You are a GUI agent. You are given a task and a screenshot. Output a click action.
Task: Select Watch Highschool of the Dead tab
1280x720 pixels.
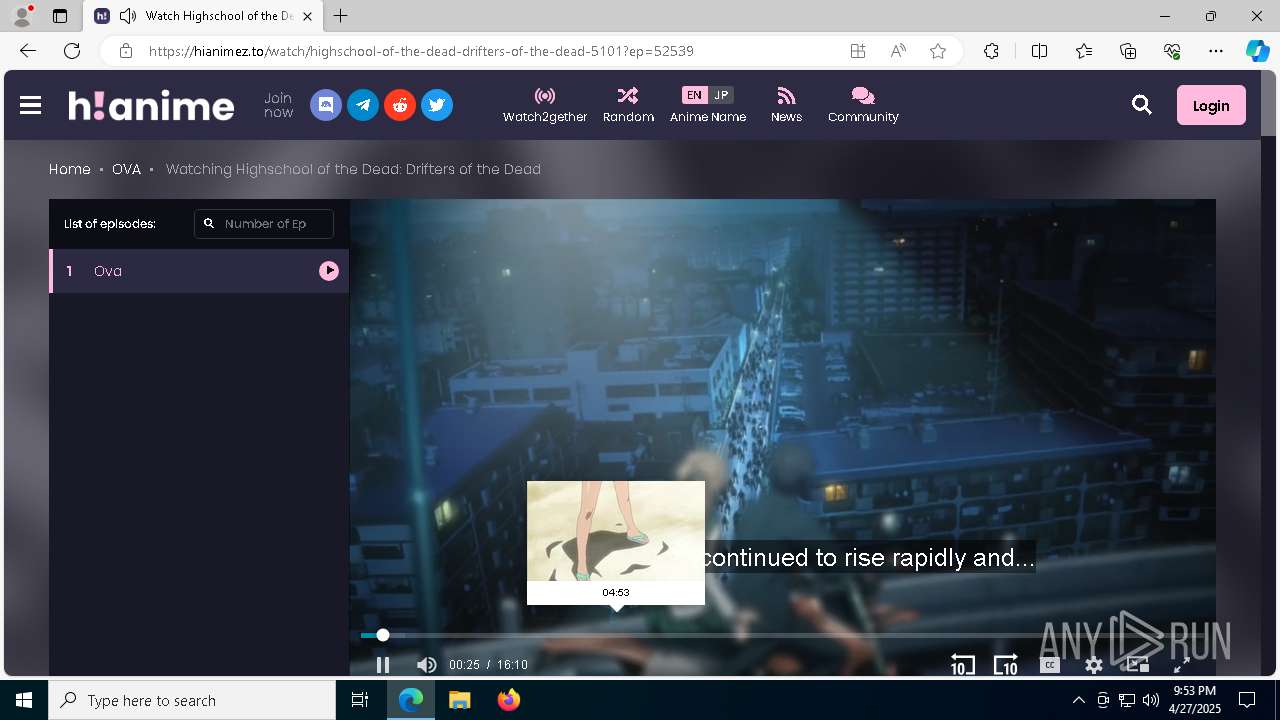click(x=203, y=16)
